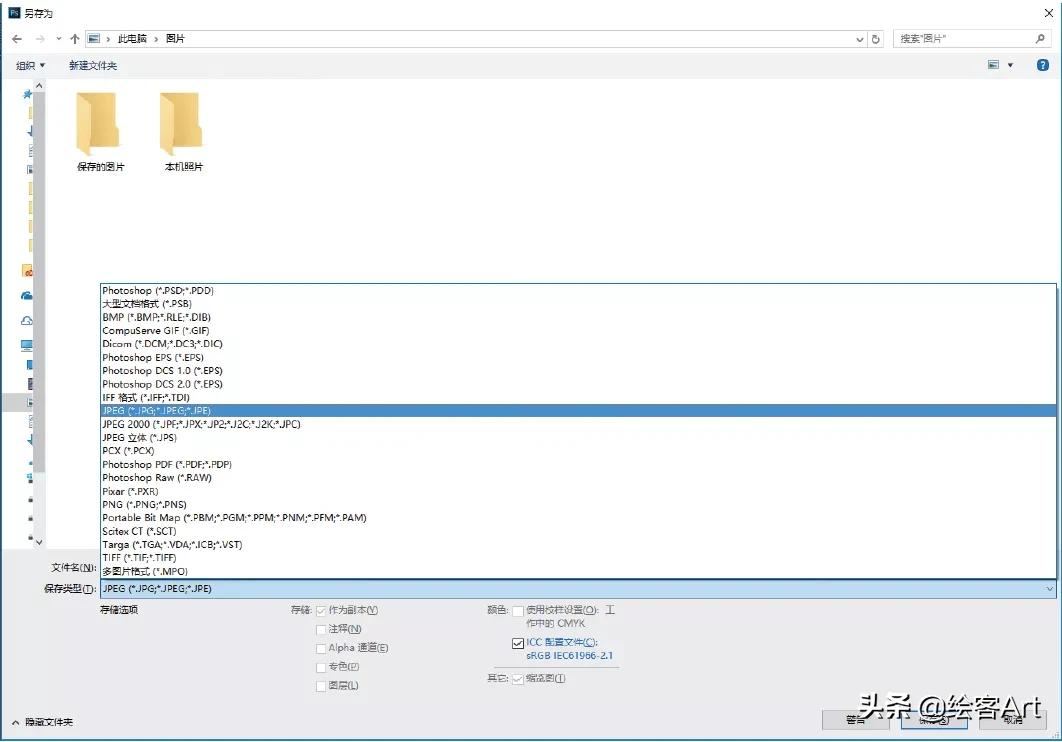Screen dimensions: 1062x742
Task: Choose Dicom format from the list
Action: pos(578,344)
